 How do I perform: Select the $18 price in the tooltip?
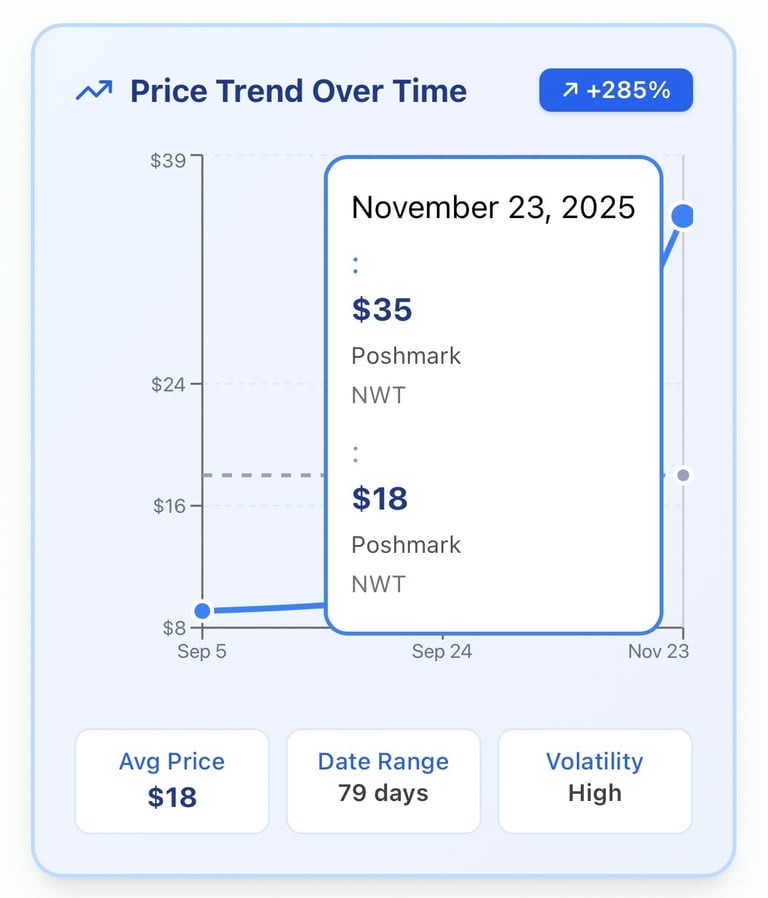click(380, 498)
